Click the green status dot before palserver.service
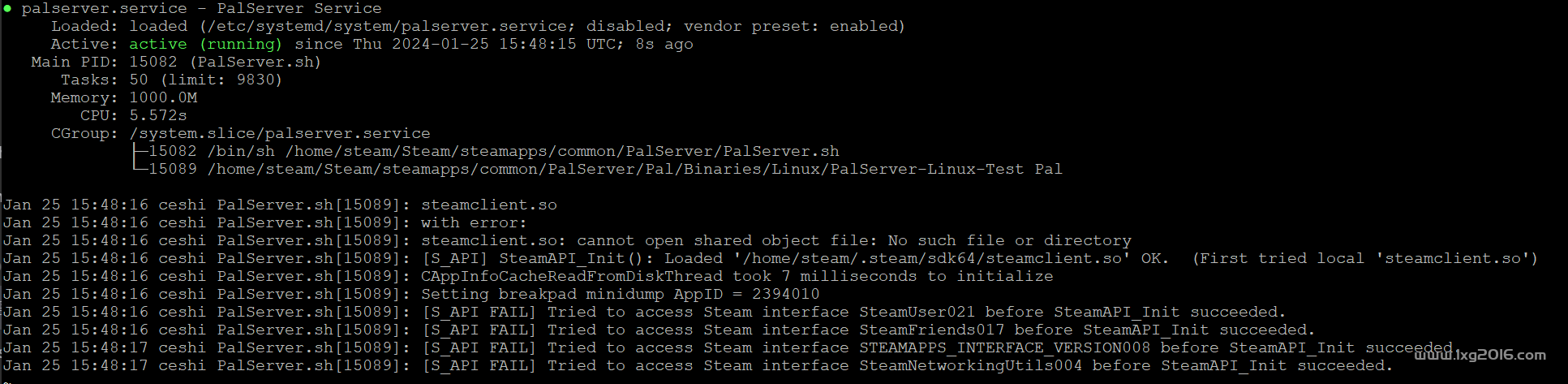 (x=7, y=9)
